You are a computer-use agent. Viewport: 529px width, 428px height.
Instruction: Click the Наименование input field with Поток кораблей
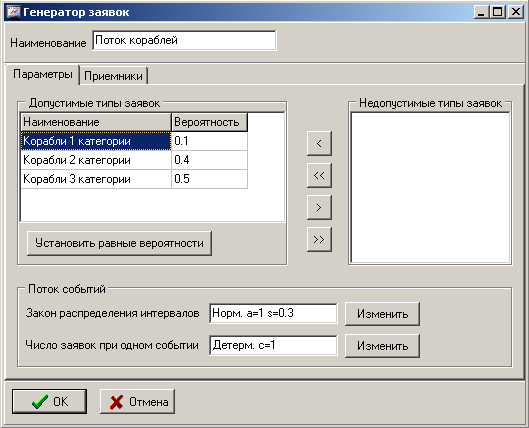click(184, 40)
